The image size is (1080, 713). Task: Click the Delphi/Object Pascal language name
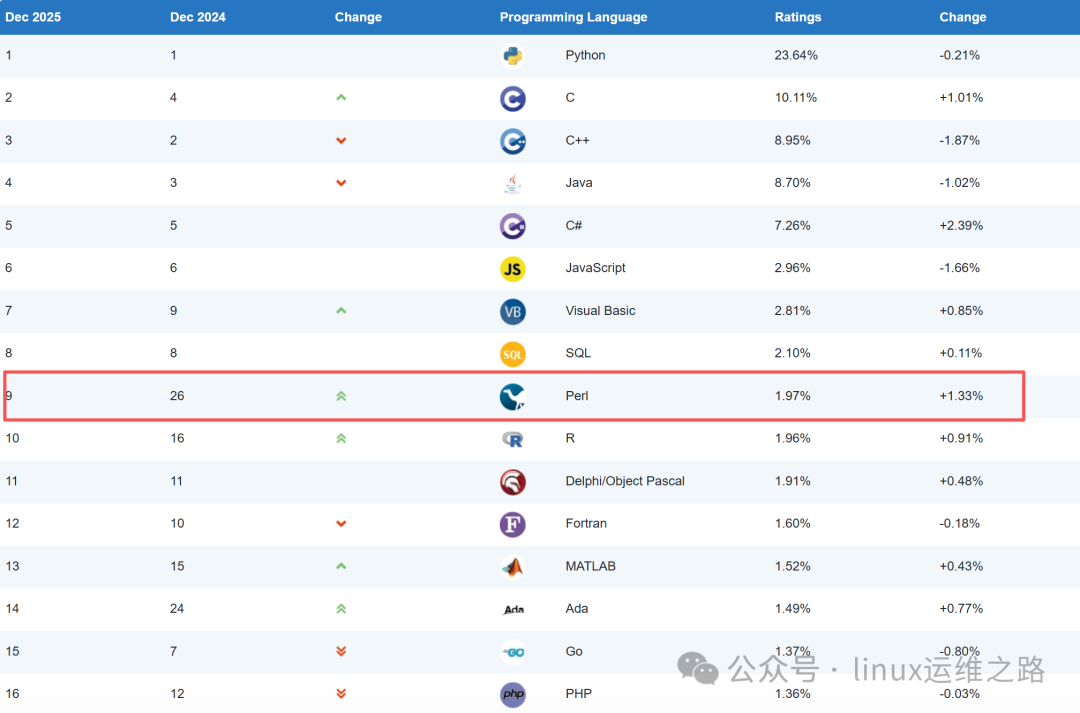[x=624, y=481]
